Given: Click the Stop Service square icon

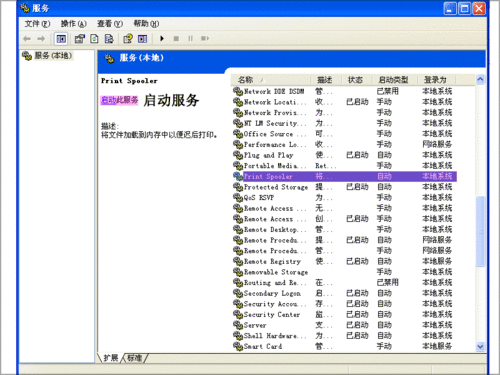Looking at the screenshot, I should point(176,39).
